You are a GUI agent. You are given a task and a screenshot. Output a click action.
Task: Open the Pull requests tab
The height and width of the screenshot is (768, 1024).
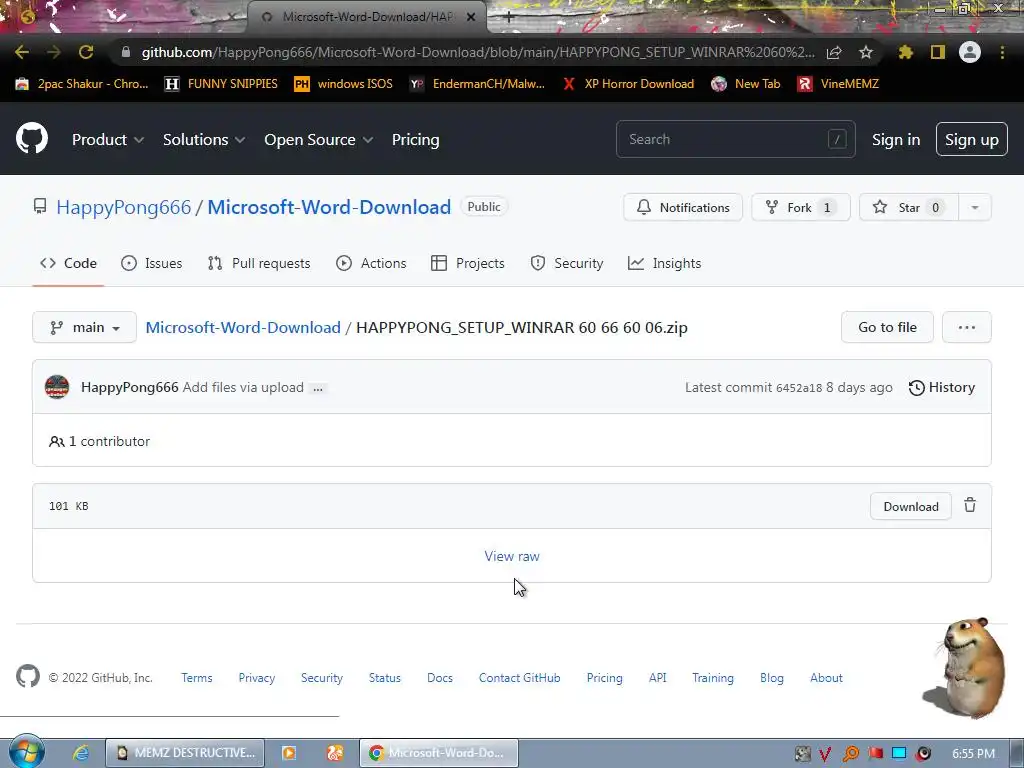pos(259,263)
